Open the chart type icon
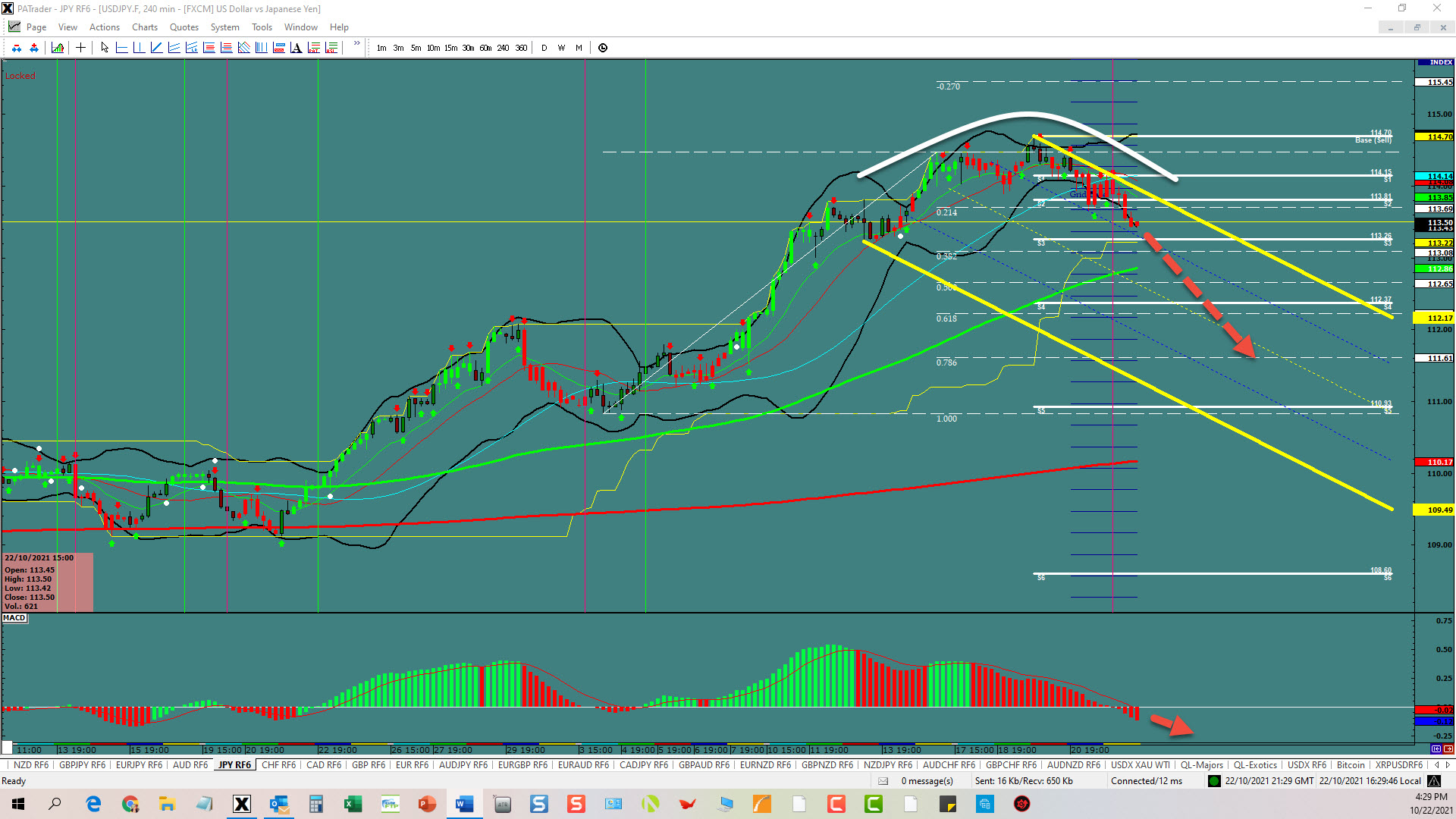The width and height of the screenshot is (1456, 819). (58, 48)
